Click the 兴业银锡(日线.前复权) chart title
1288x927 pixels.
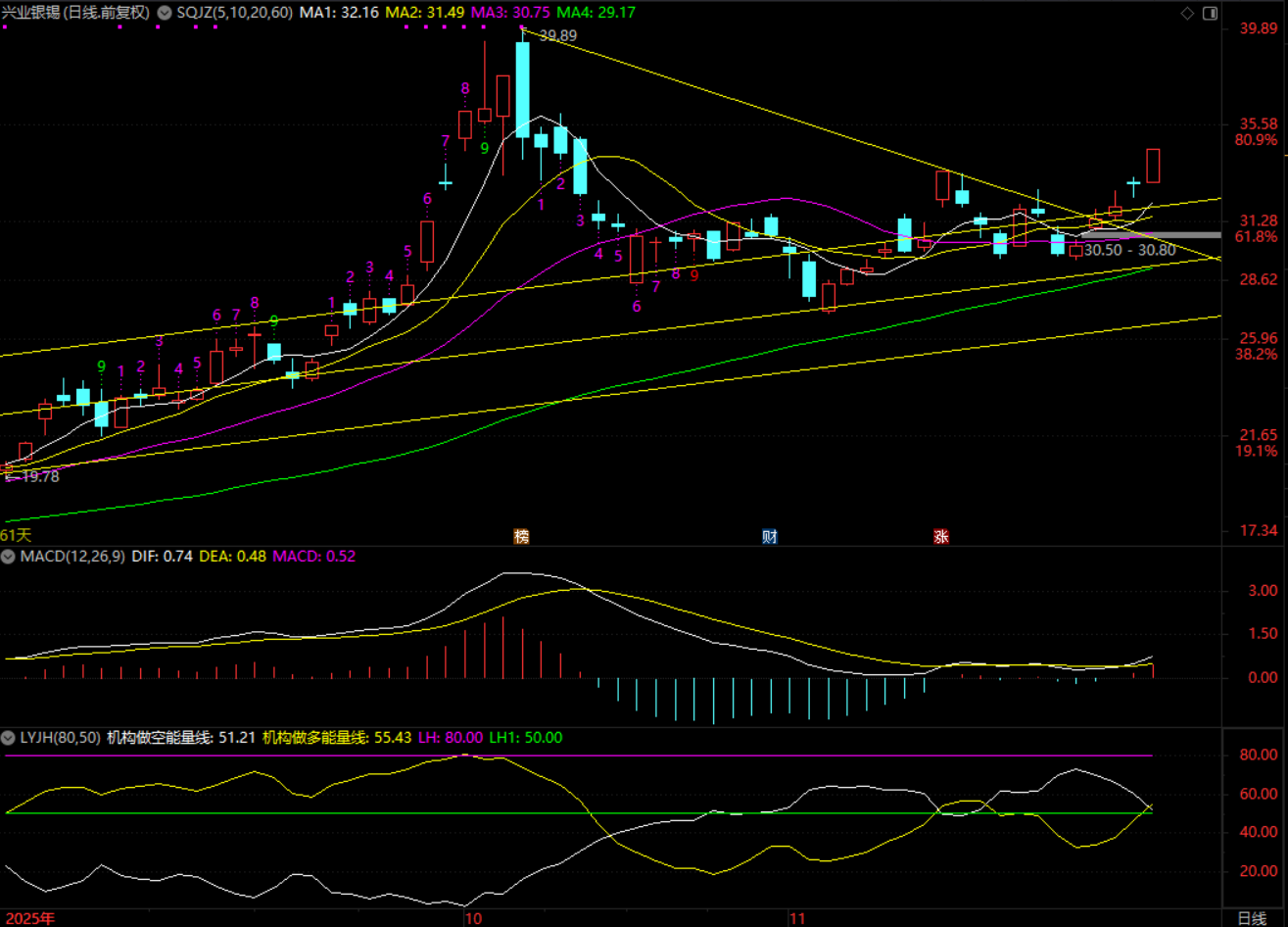click(x=76, y=13)
